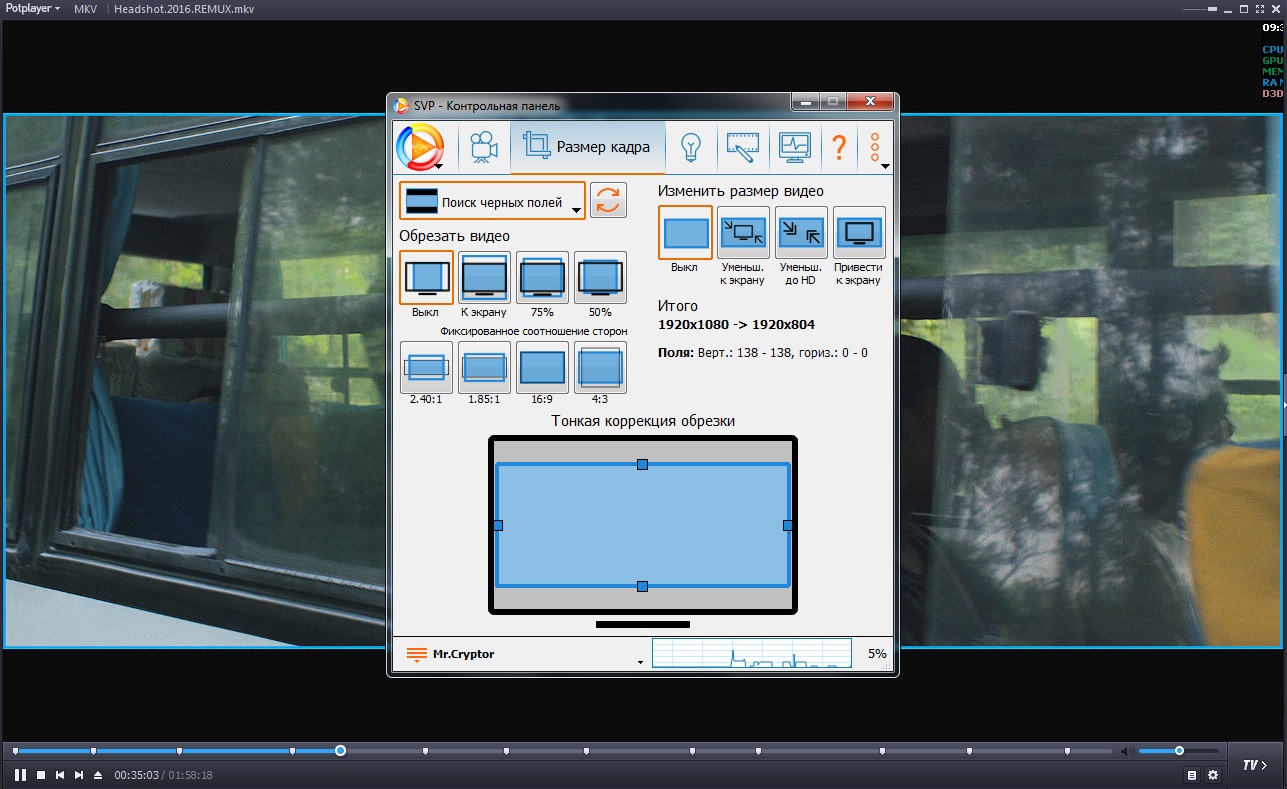Pause the video playback
The height and width of the screenshot is (789, 1287).
pos(20,775)
